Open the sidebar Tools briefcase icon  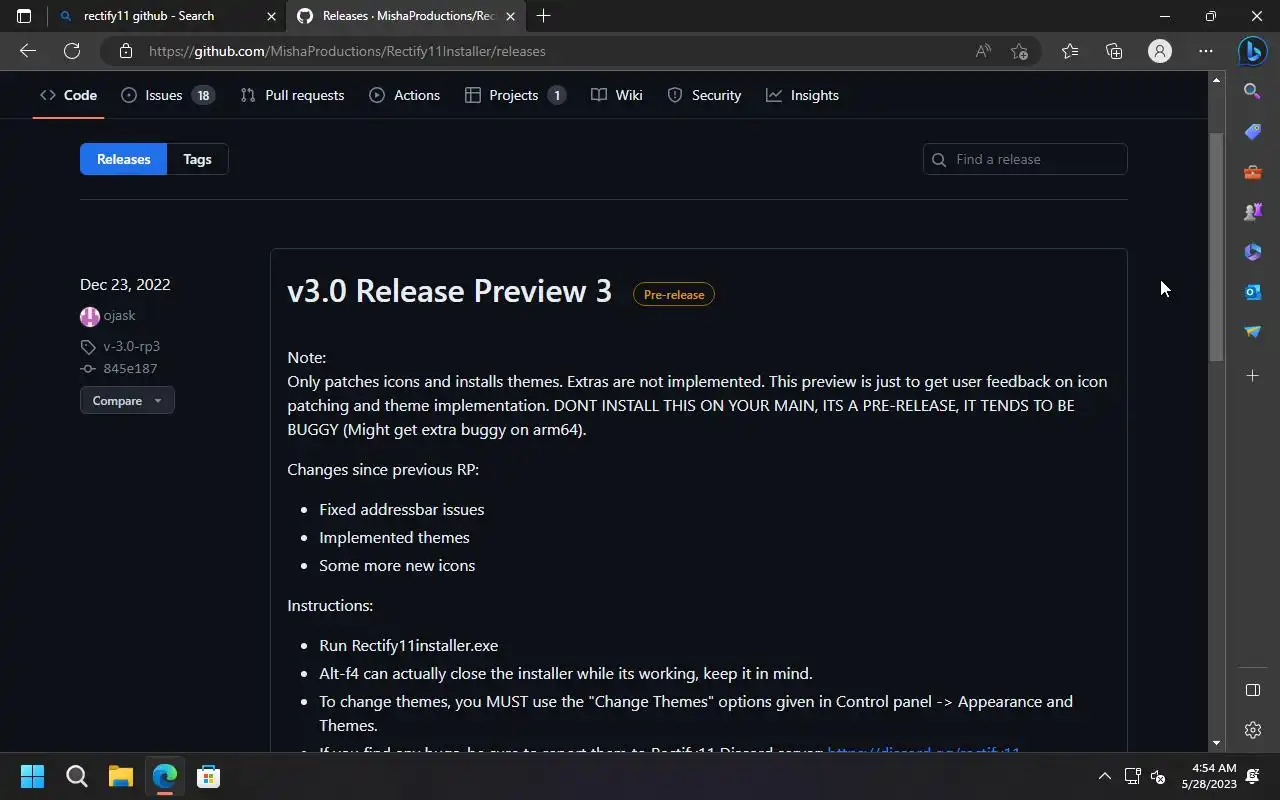click(x=1252, y=172)
